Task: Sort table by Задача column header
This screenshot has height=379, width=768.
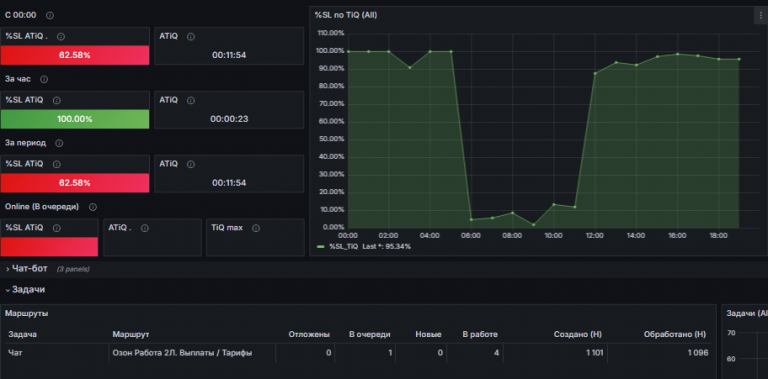Action: tap(23, 334)
